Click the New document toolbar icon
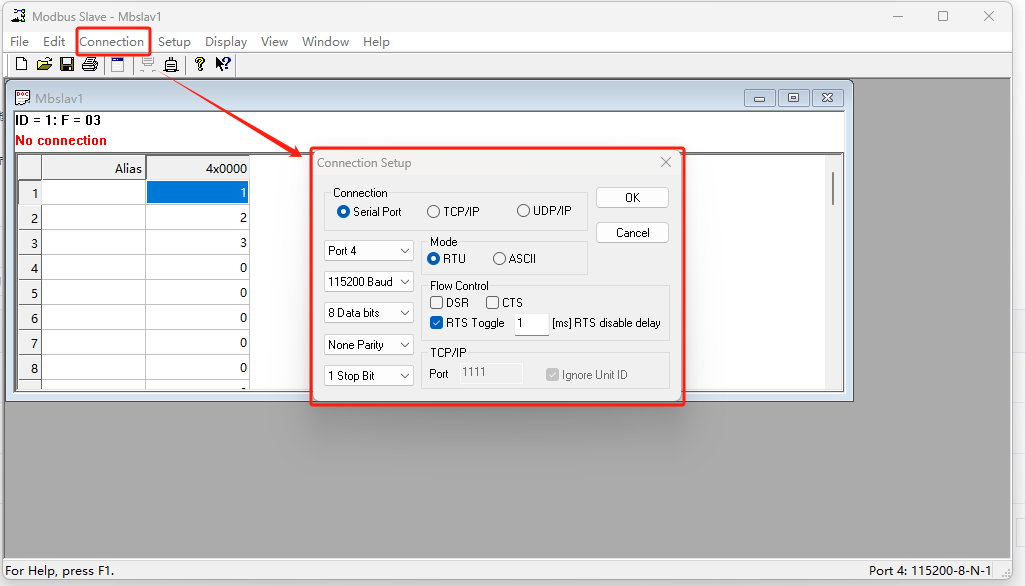Viewport: 1025px width, 586px height. [21, 64]
